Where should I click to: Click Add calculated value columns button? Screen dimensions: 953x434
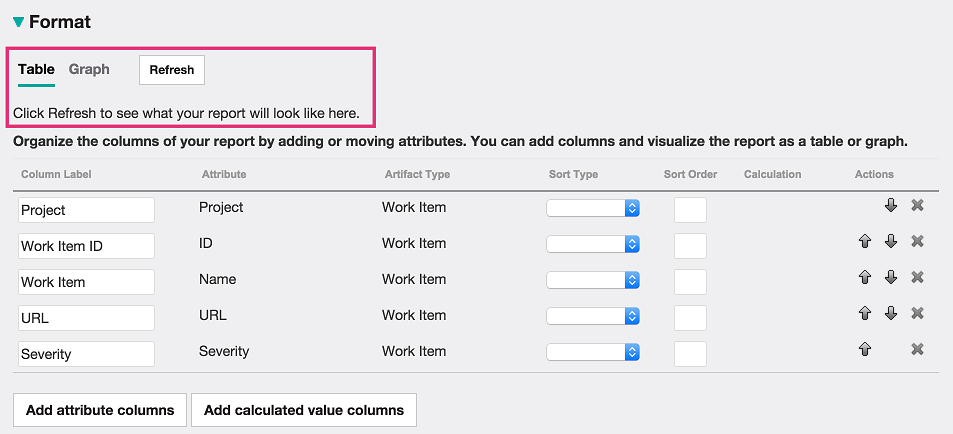pyautogui.click(x=303, y=410)
